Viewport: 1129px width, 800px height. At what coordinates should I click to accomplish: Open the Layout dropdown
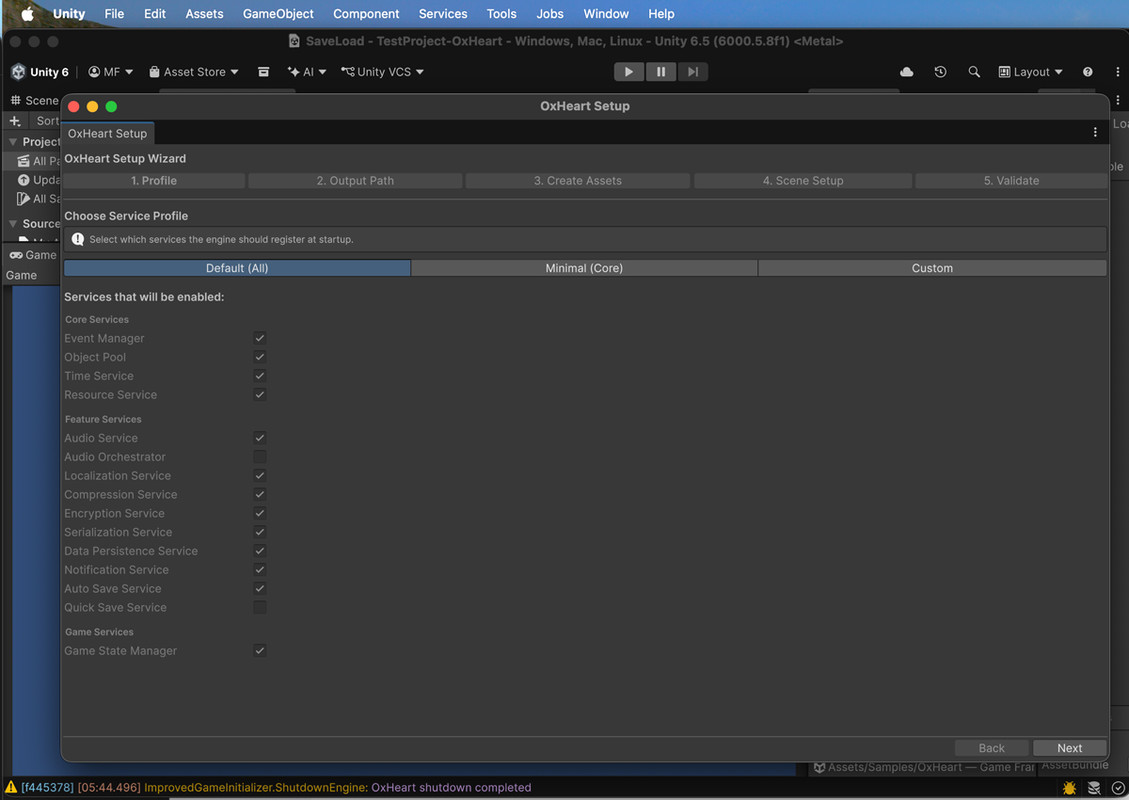tap(1030, 72)
